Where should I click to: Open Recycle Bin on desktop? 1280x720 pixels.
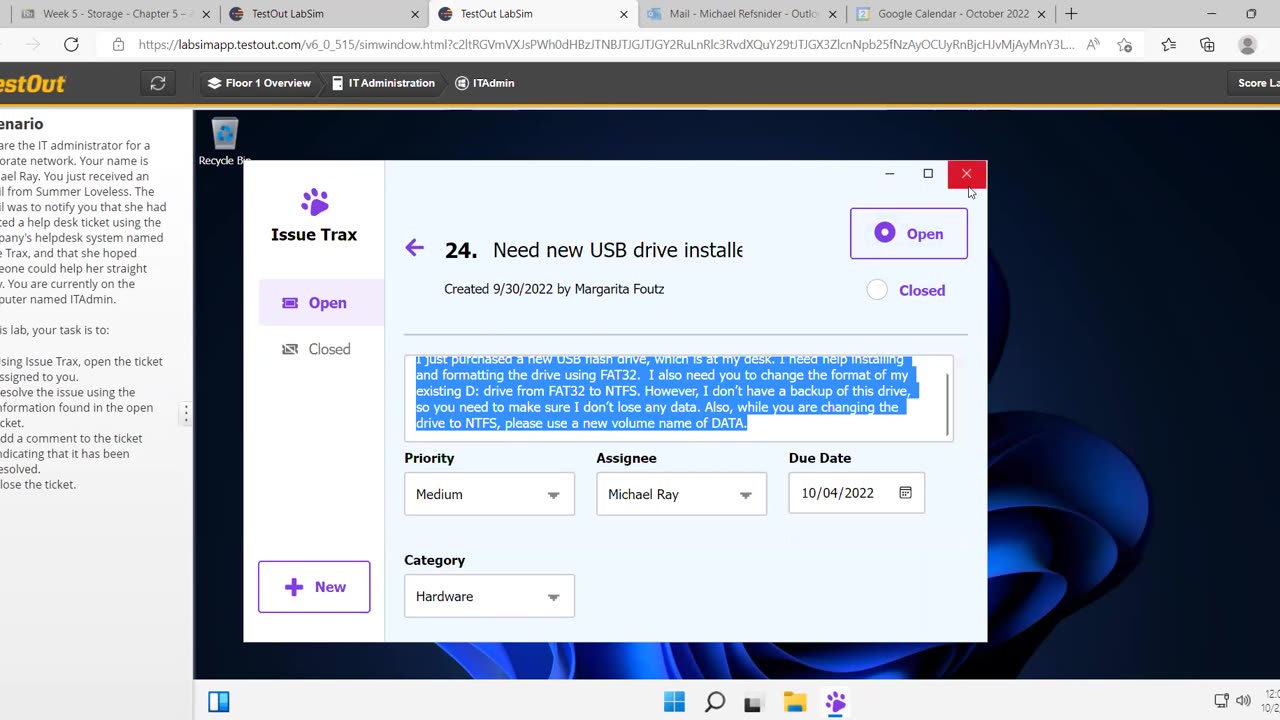tap(225, 141)
